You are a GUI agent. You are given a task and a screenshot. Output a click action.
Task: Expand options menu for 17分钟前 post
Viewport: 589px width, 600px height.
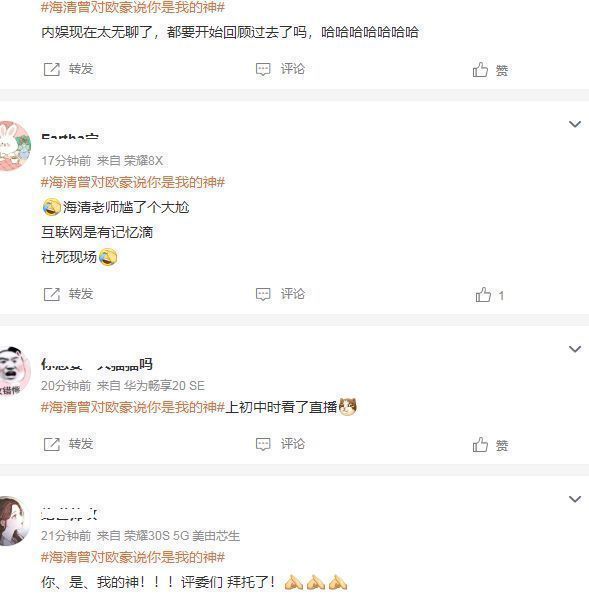pyautogui.click(x=575, y=124)
